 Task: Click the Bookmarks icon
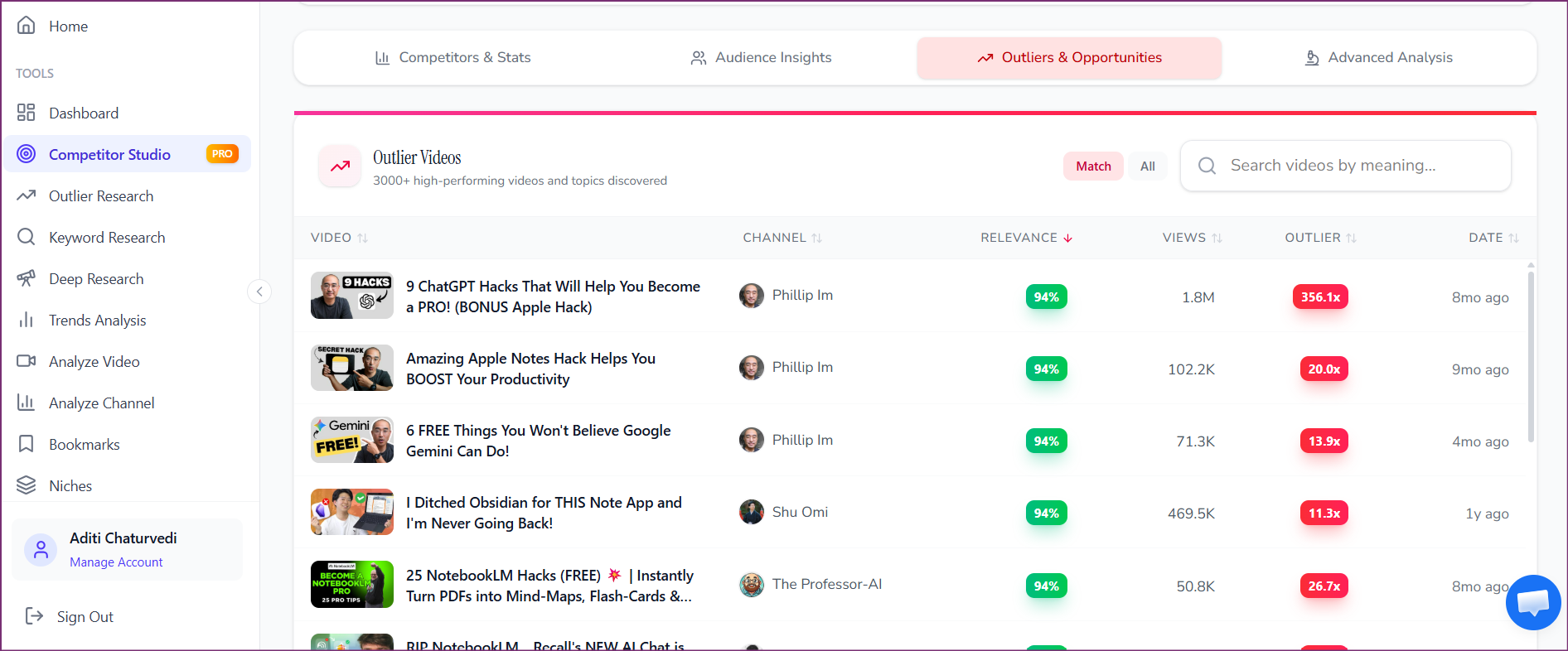(x=27, y=444)
